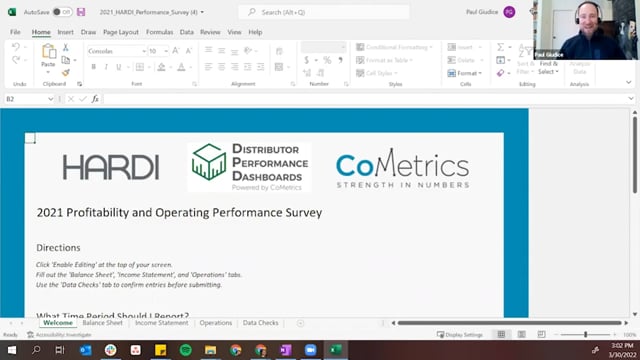The image size is (640, 360).
Task: Click the Cut scissors icon
Action: (x=65, y=47)
